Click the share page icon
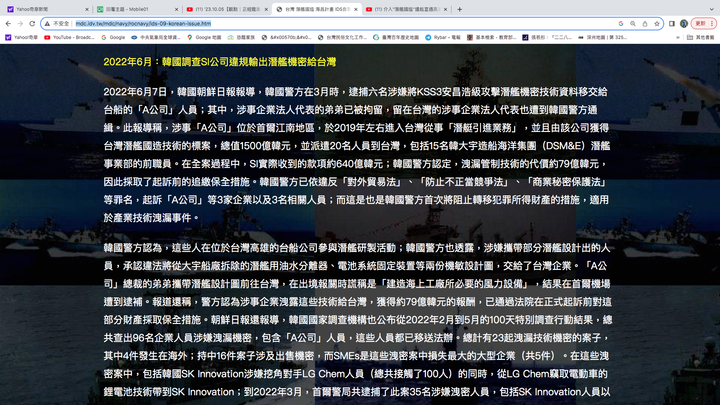Image resolution: width=720 pixels, height=405 pixels. [x=645, y=23]
